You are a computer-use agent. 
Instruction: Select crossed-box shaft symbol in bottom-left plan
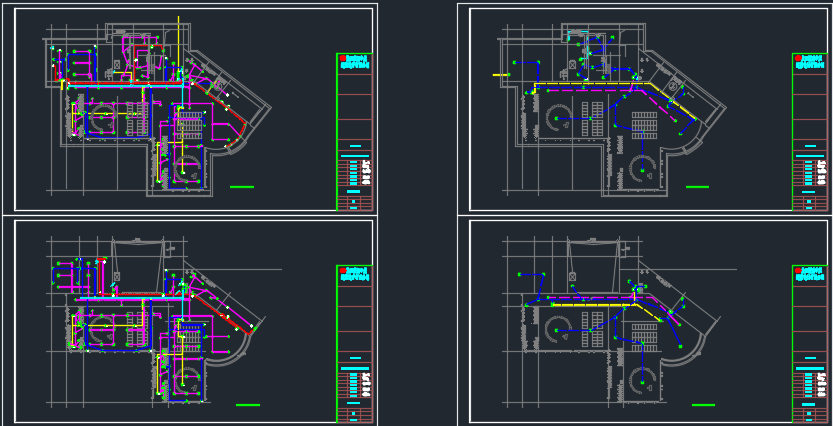click(x=116, y=276)
